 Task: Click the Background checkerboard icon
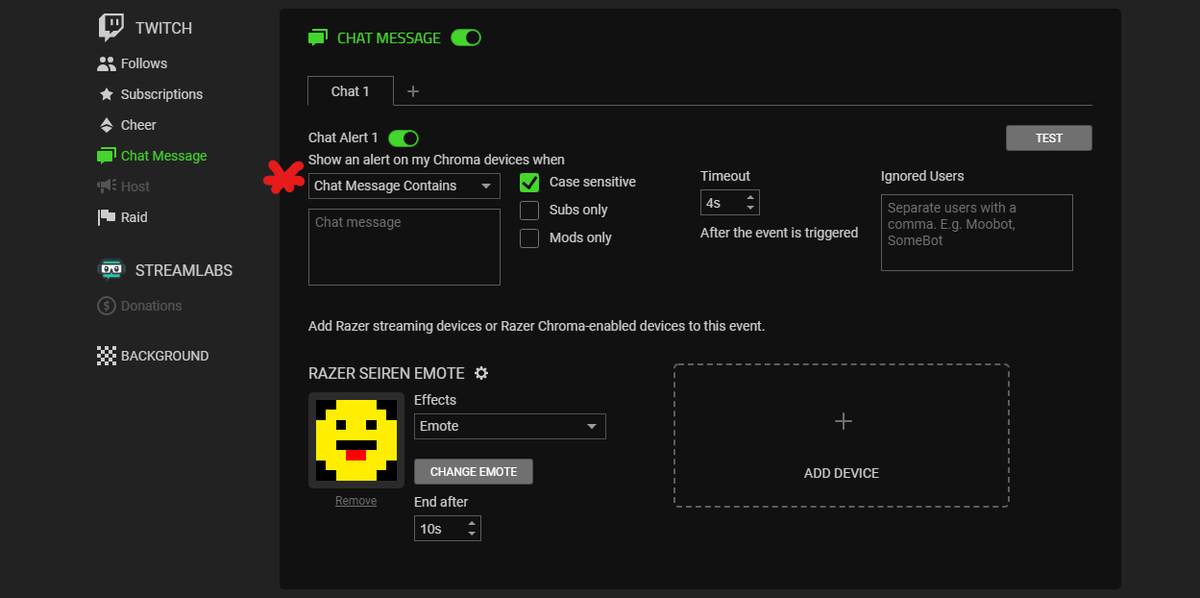pos(106,355)
